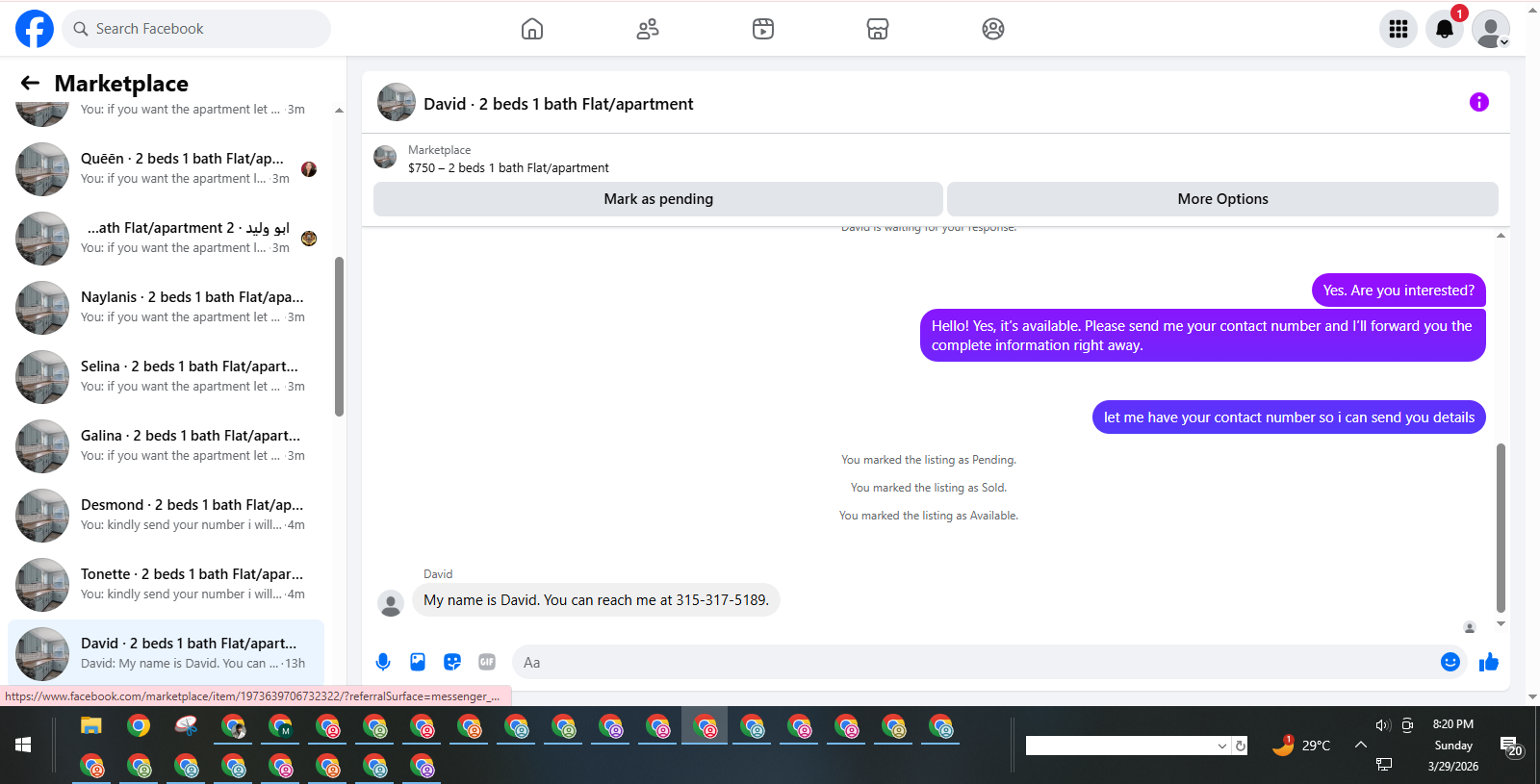The height and width of the screenshot is (784, 1540).
Task: Open More Options for the listing
Action: click(1222, 199)
